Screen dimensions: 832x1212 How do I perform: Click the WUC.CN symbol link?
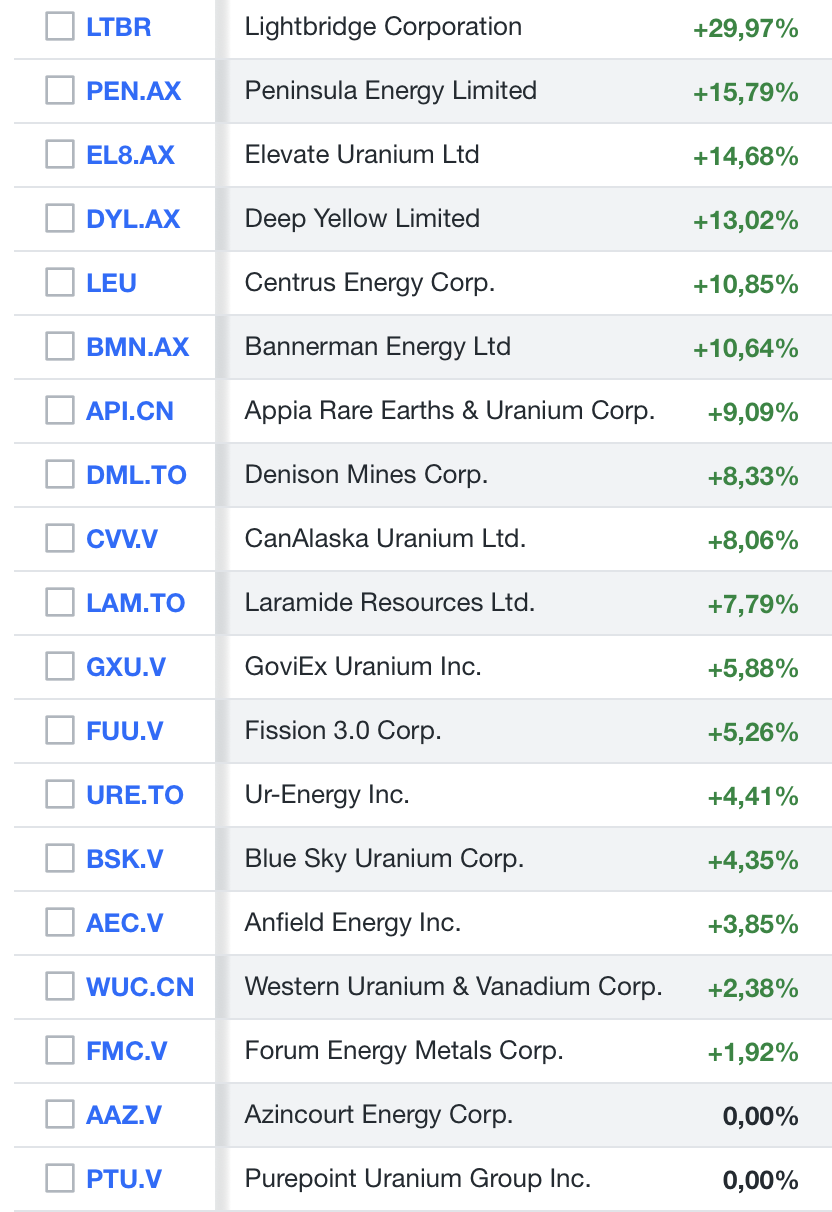coord(140,987)
